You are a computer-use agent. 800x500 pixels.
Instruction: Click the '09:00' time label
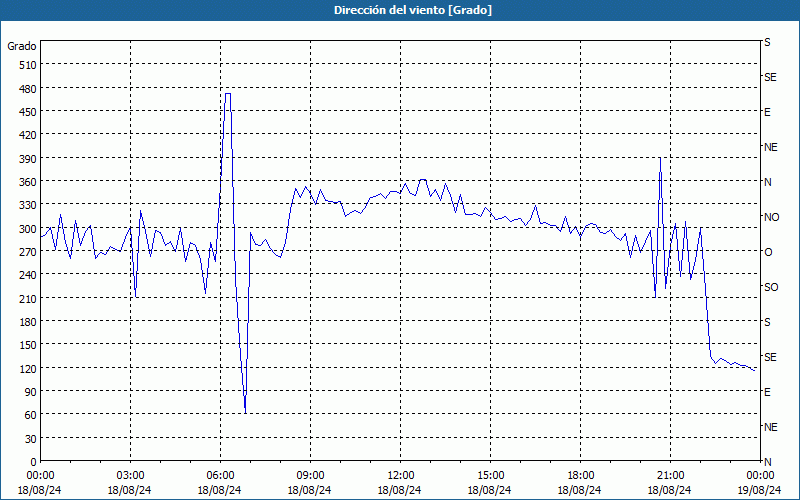[310, 476]
